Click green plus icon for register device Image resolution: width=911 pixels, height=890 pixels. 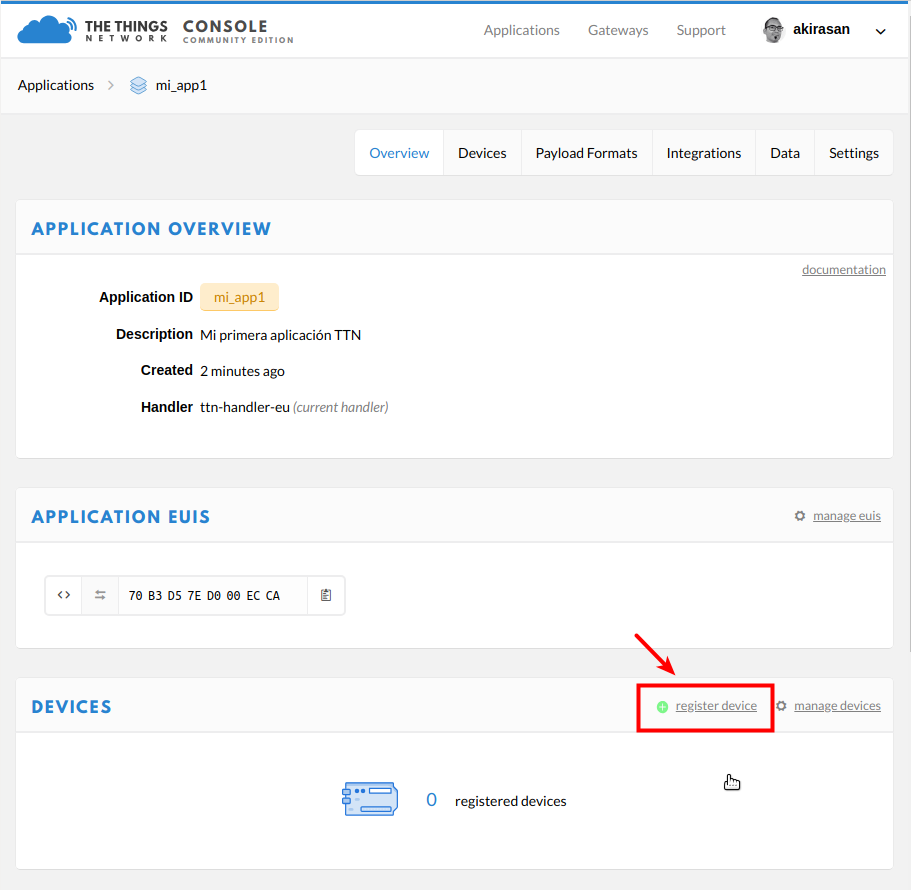pyautogui.click(x=662, y=706)
